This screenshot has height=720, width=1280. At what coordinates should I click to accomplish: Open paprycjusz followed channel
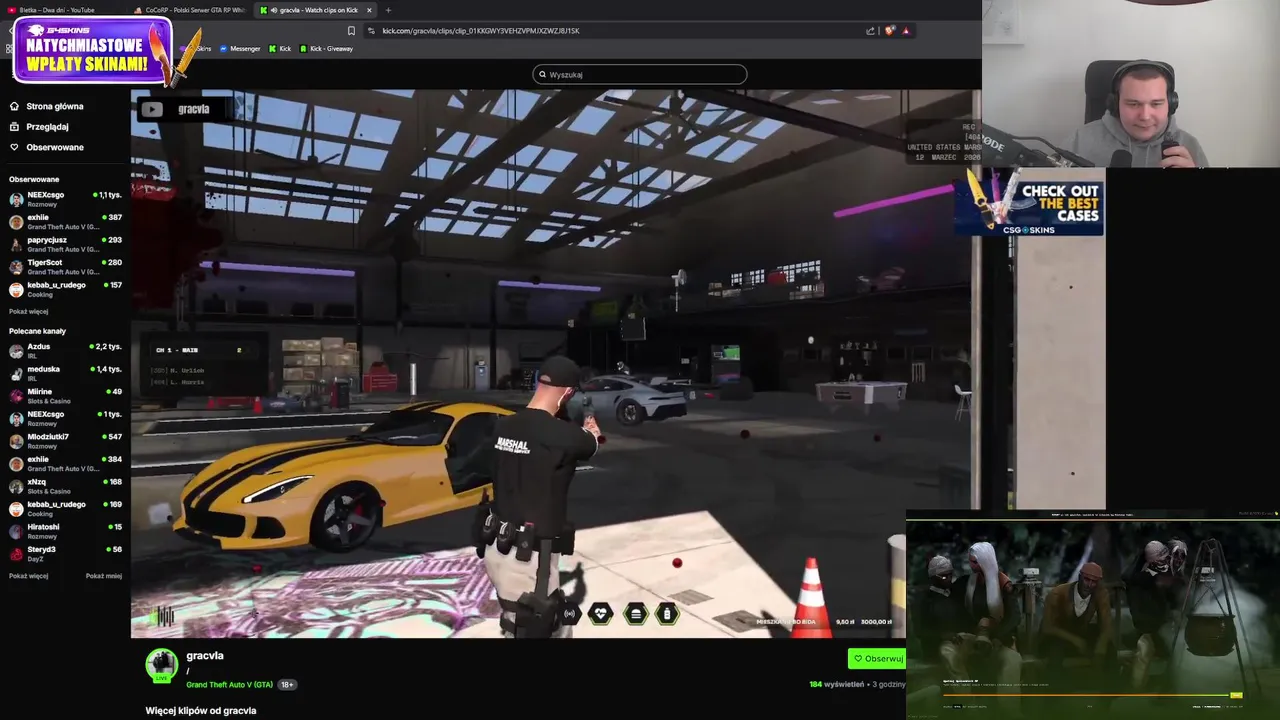click(x=65, y=244)
